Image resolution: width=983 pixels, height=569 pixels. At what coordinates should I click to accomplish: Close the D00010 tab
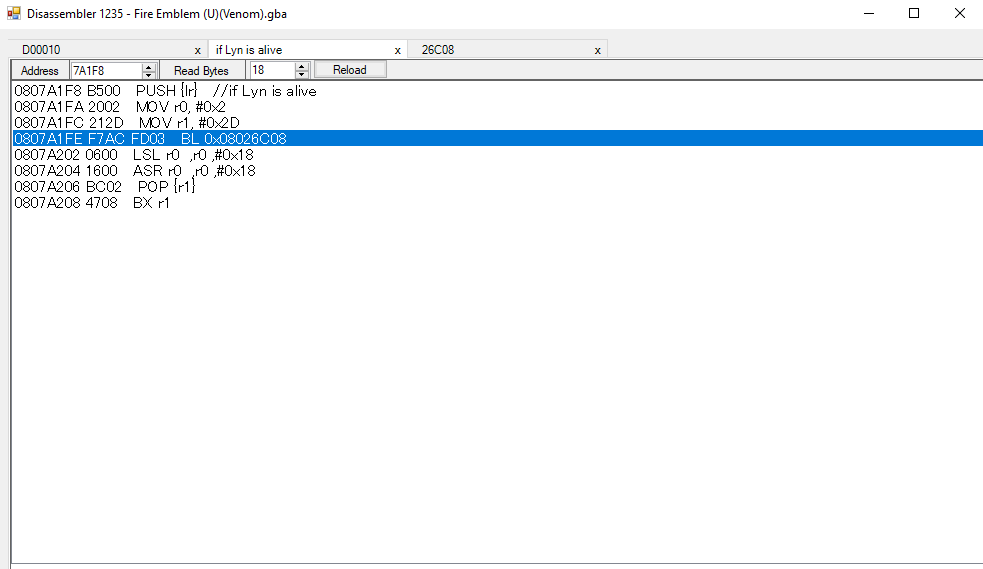click(197, 51)
